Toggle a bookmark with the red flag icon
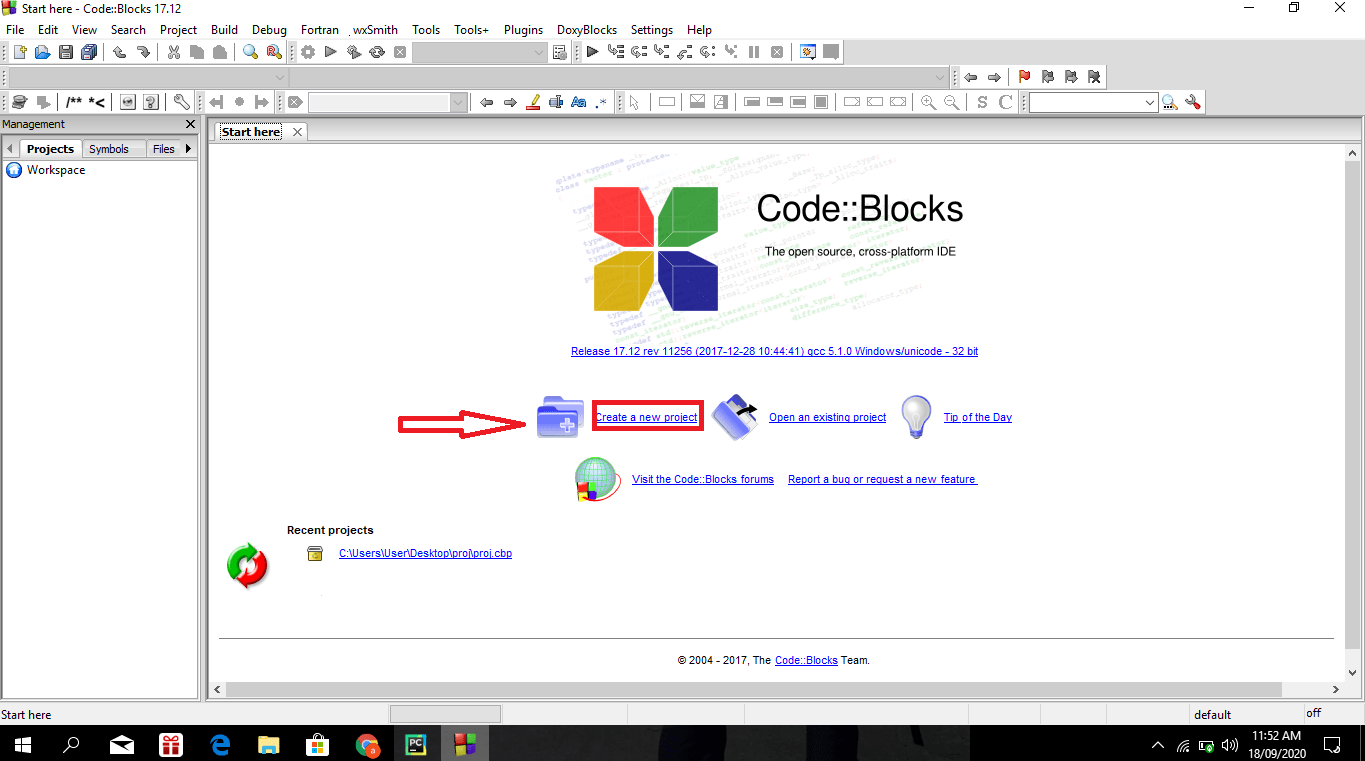 pyautogui.click(x=1024, y=76)
